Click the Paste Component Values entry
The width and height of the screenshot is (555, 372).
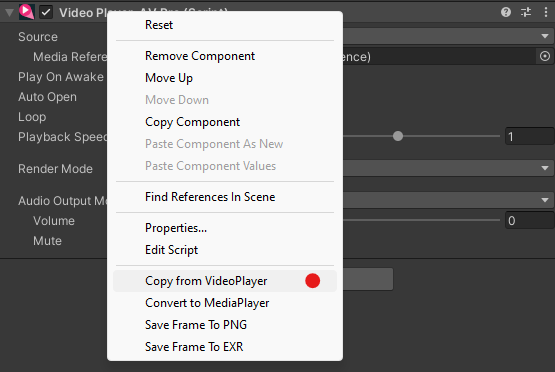point(225,166)
